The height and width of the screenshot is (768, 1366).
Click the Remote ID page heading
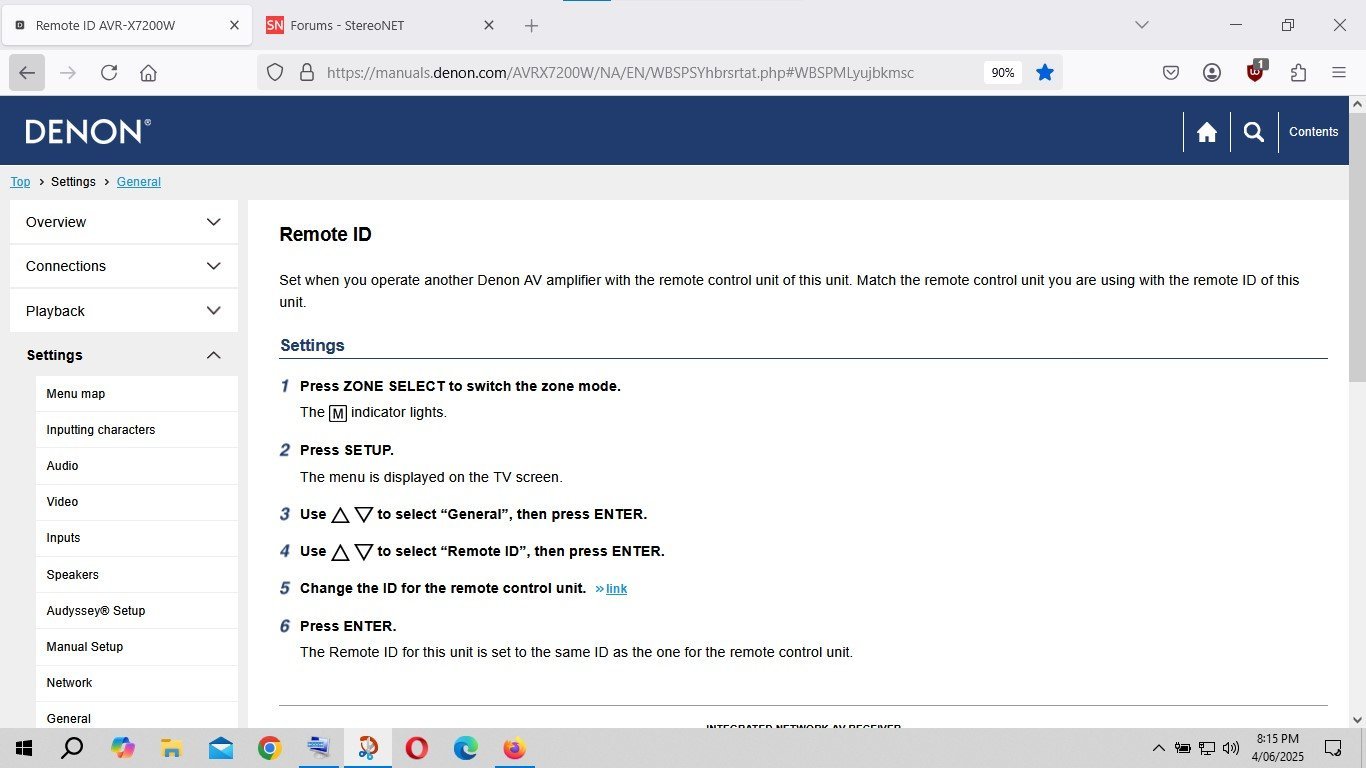click(x=325, y=235)
